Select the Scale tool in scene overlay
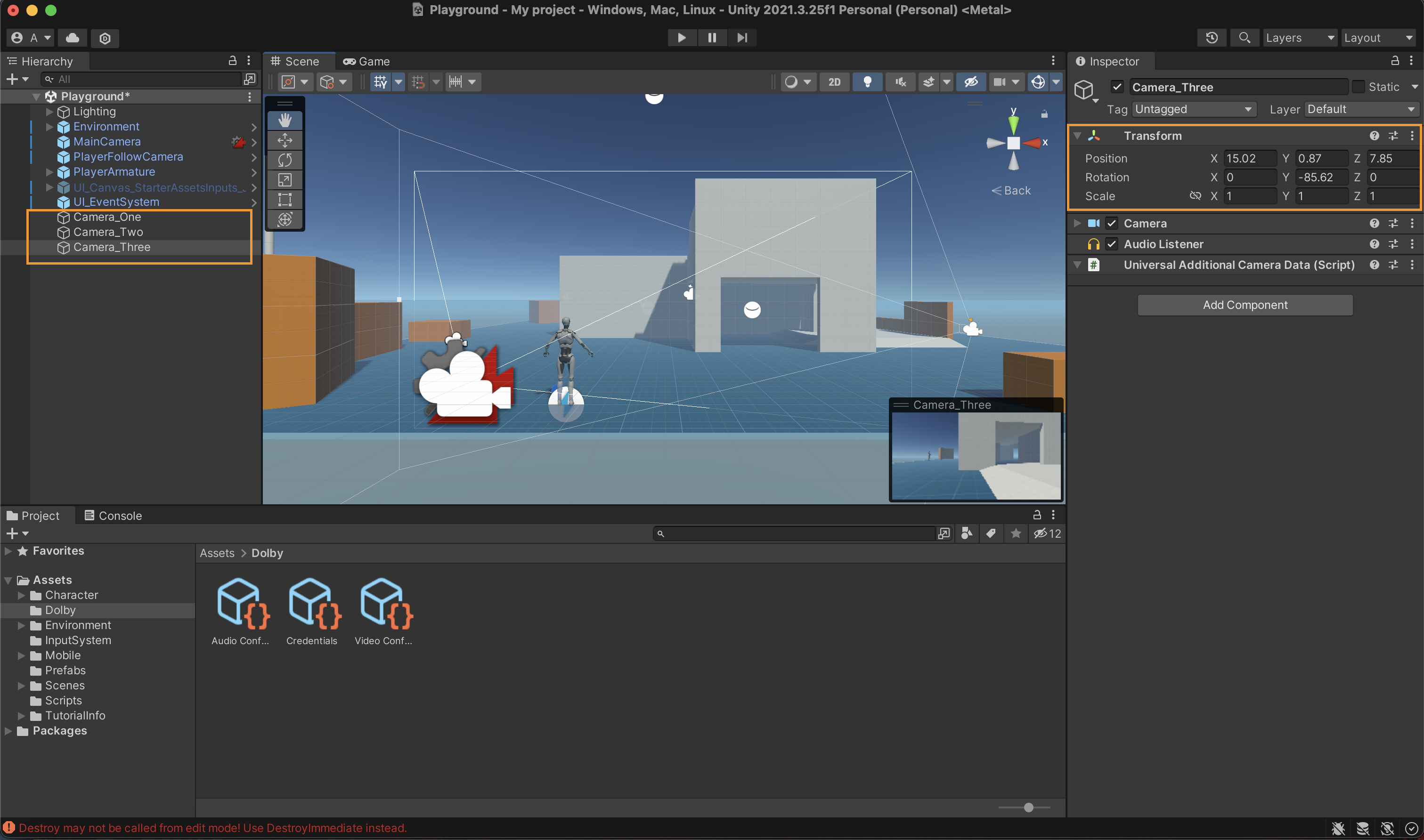 (285, 180)
